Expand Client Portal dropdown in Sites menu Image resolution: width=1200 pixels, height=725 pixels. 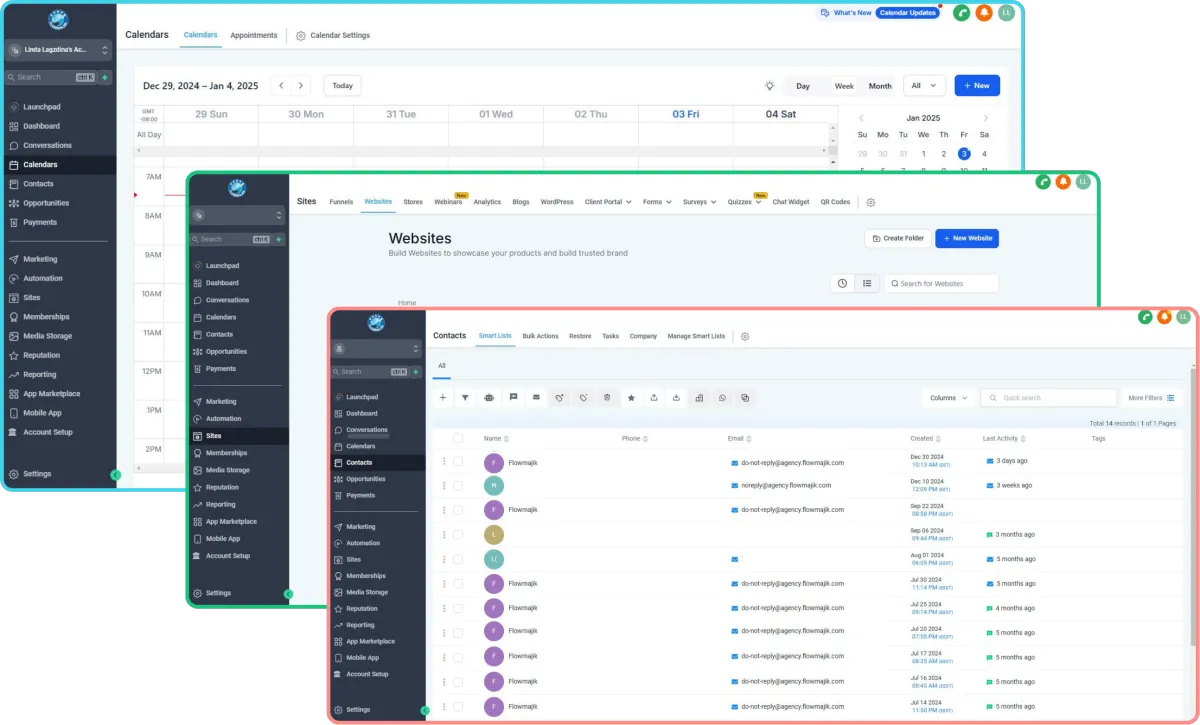point(608,202)
